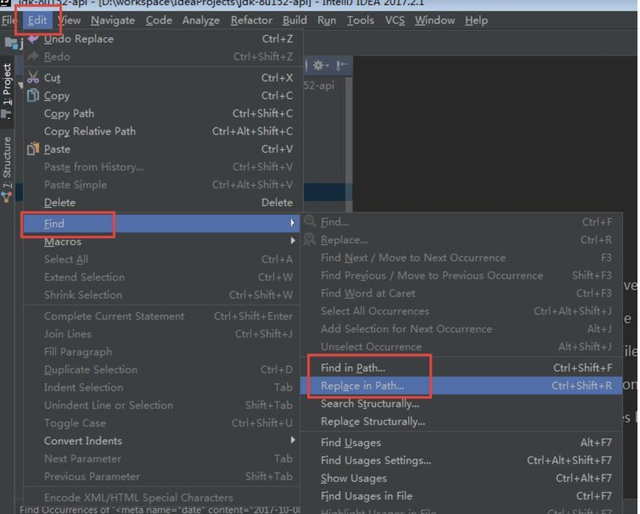Choose Search Structurally...
Screen dimensions: 640x514
[x=462, y=403]
